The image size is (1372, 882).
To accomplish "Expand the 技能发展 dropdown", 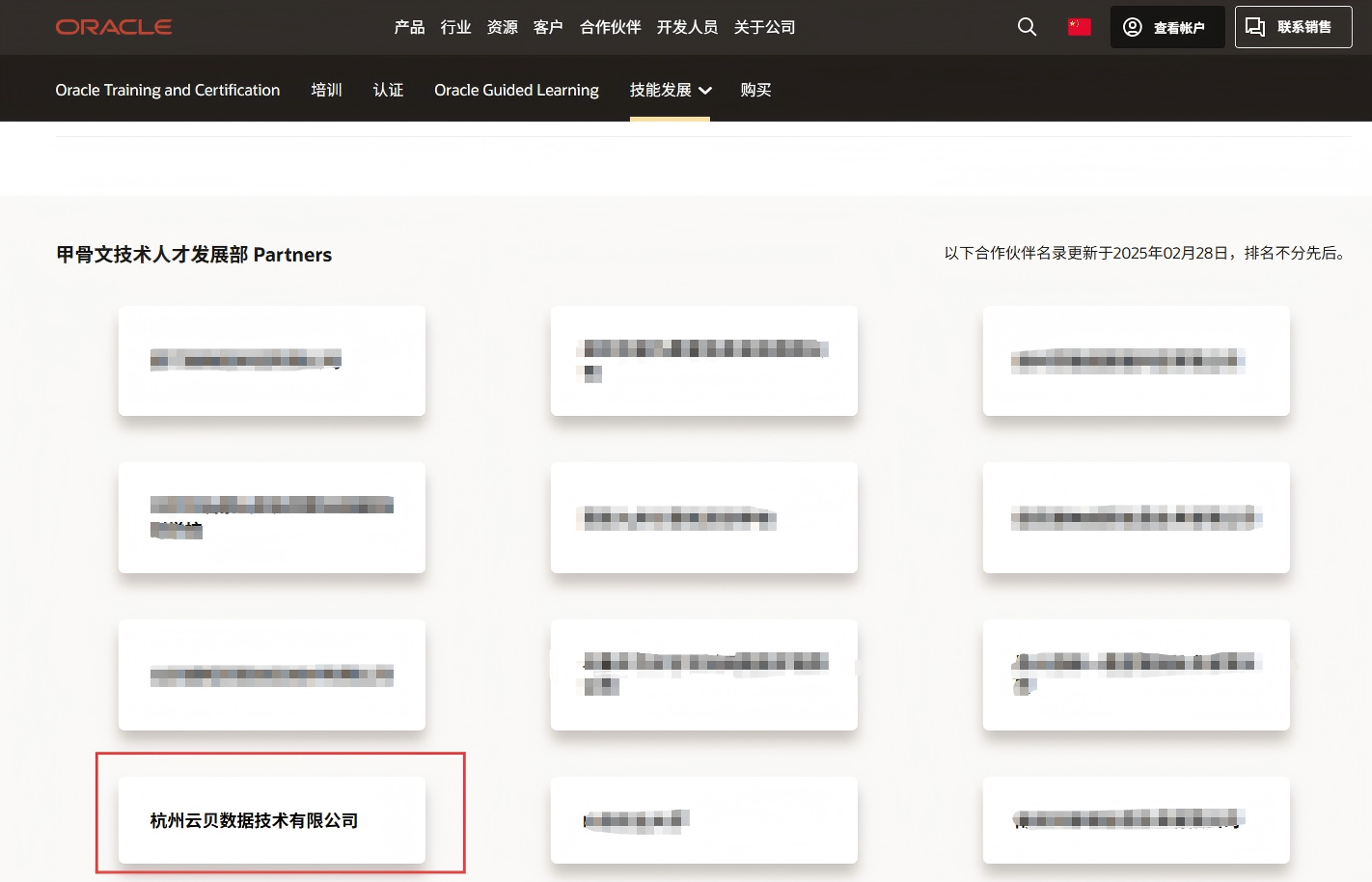I will click(671, 90).
